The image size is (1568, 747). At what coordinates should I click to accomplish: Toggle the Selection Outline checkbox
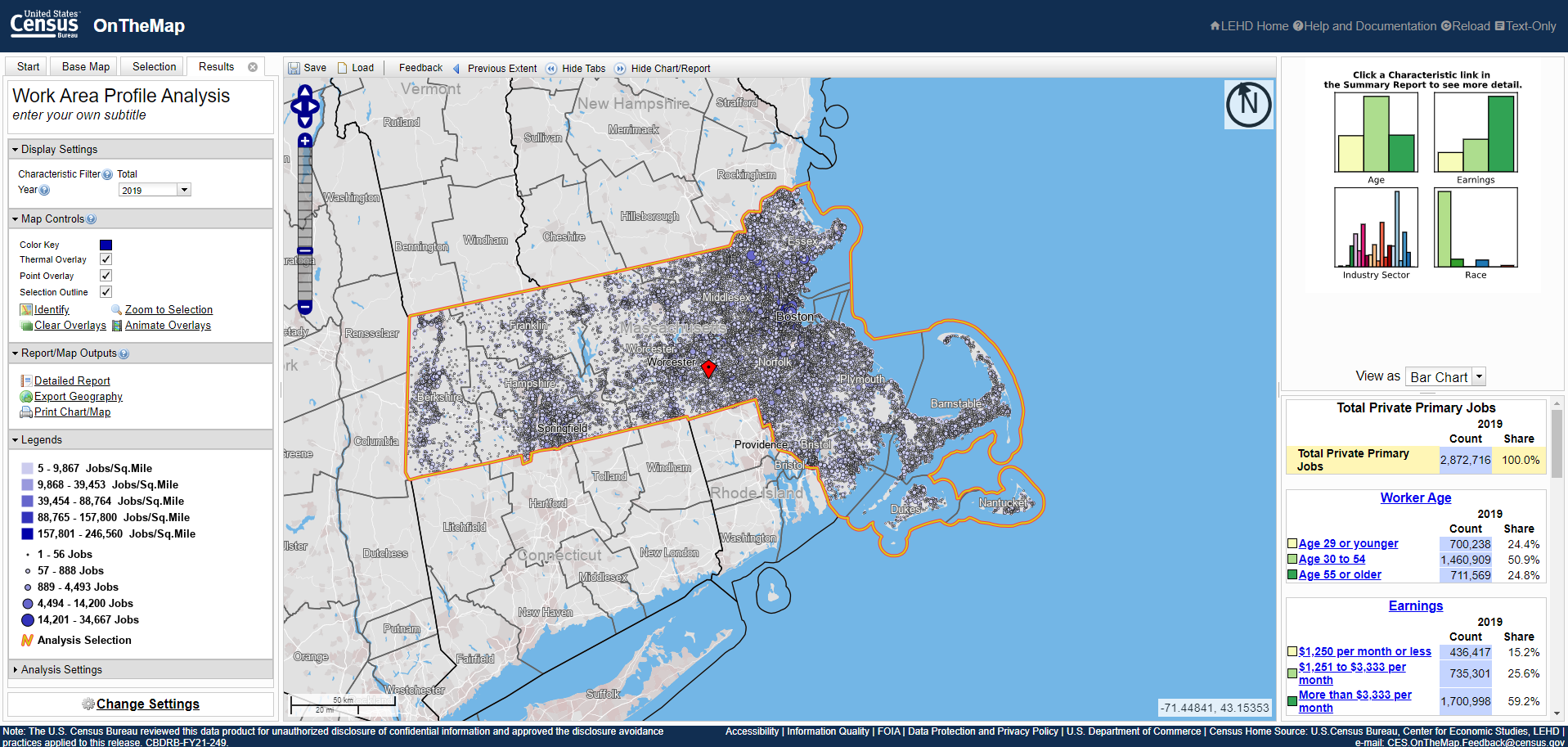[x=106, y=292]
